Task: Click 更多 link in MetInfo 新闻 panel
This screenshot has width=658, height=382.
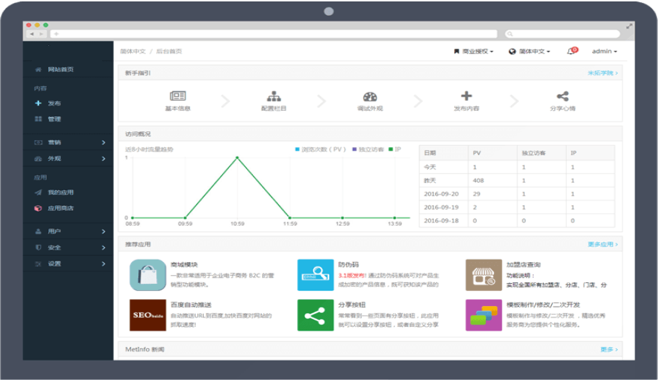Action: [x=609, y=349]
